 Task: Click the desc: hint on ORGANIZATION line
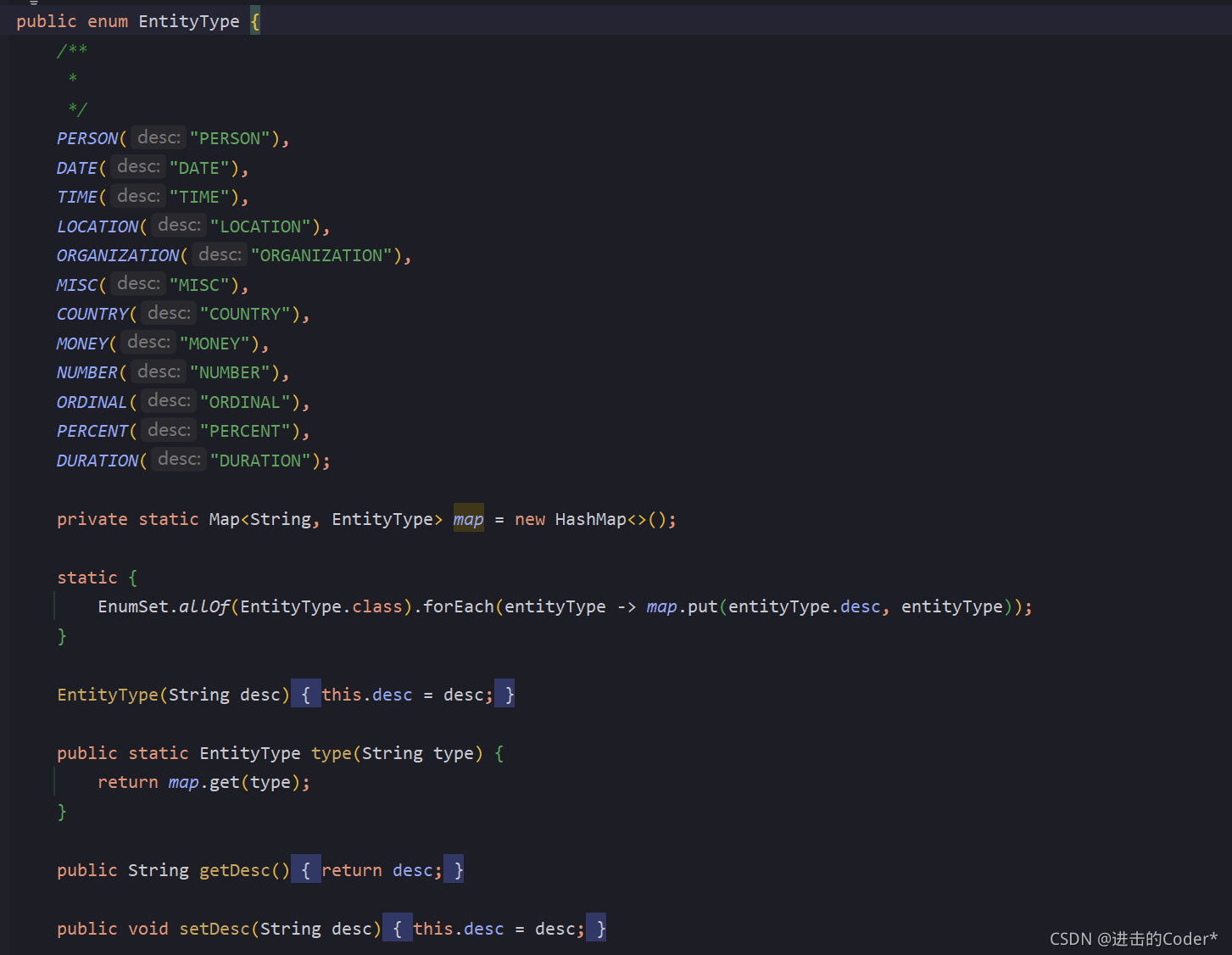coord(220,254)
